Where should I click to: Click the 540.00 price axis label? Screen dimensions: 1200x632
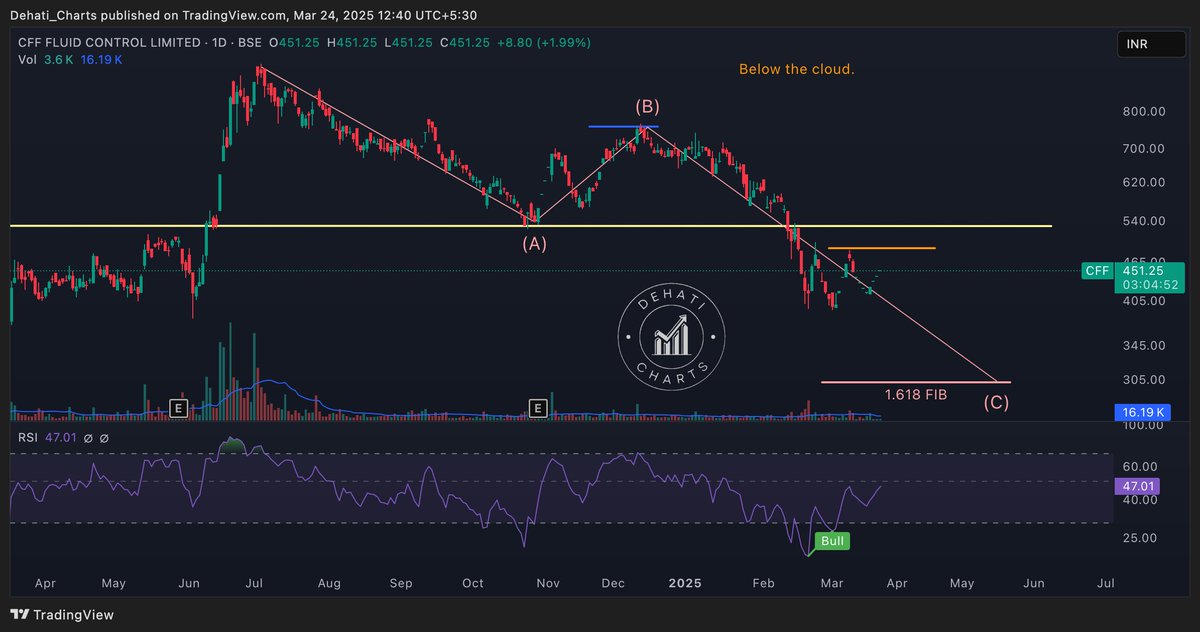1143,221
